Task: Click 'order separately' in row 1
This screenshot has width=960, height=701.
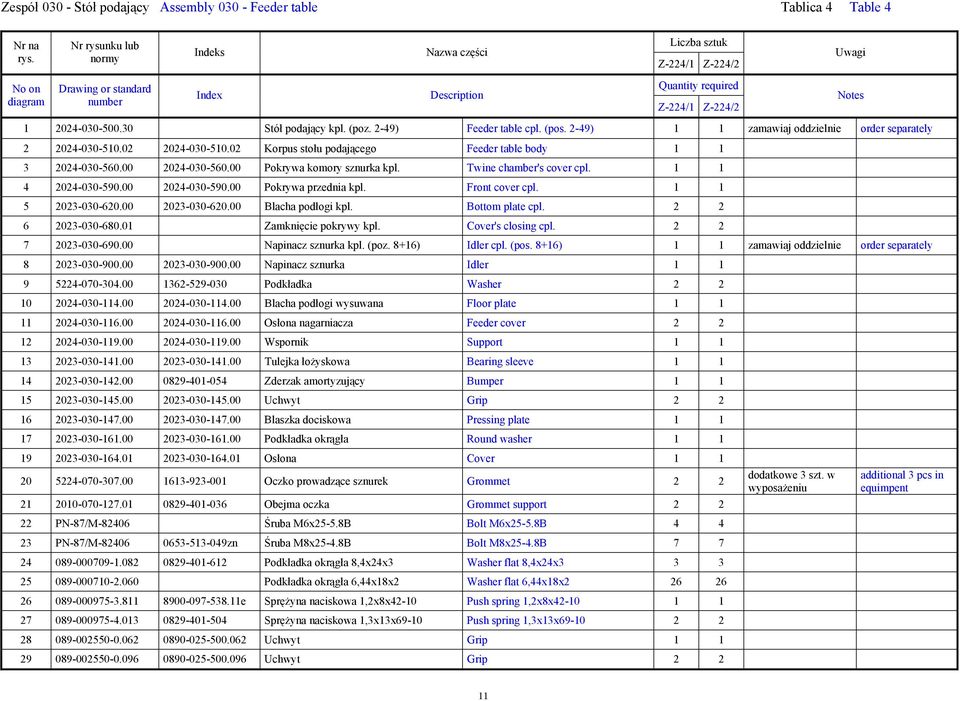Action: click(x=896, y=129)
